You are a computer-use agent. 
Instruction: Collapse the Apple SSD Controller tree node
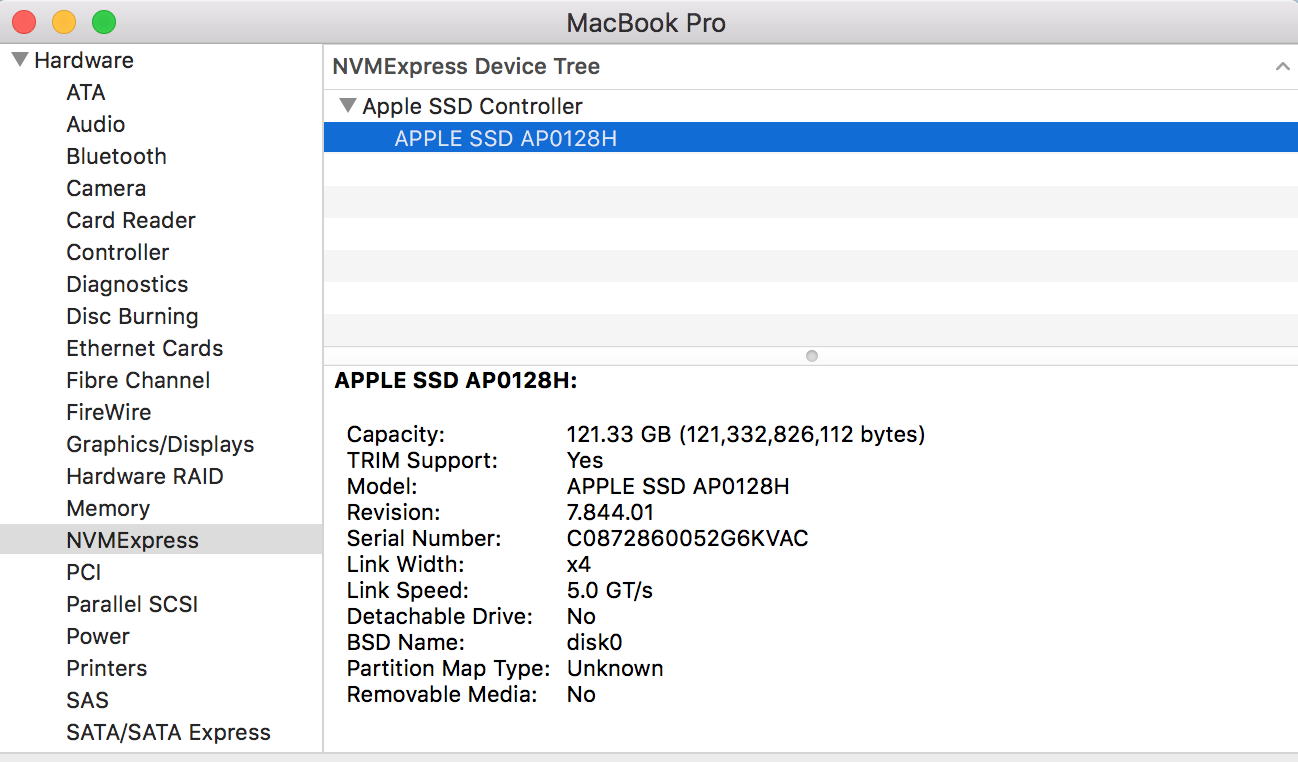coord(347,105)
